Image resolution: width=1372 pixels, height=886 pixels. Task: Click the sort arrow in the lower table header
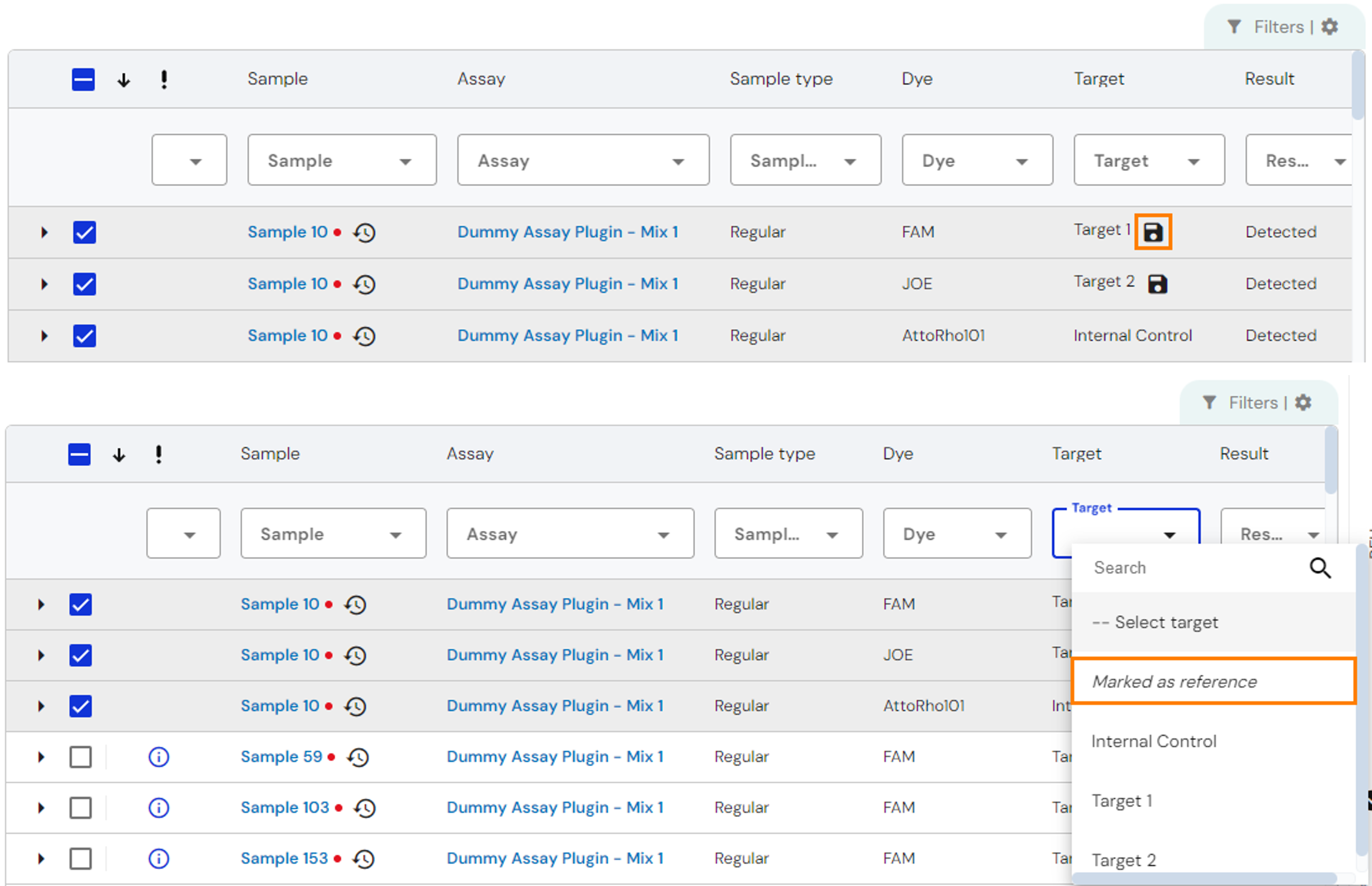pyautogui.click(x=119, y=455)
